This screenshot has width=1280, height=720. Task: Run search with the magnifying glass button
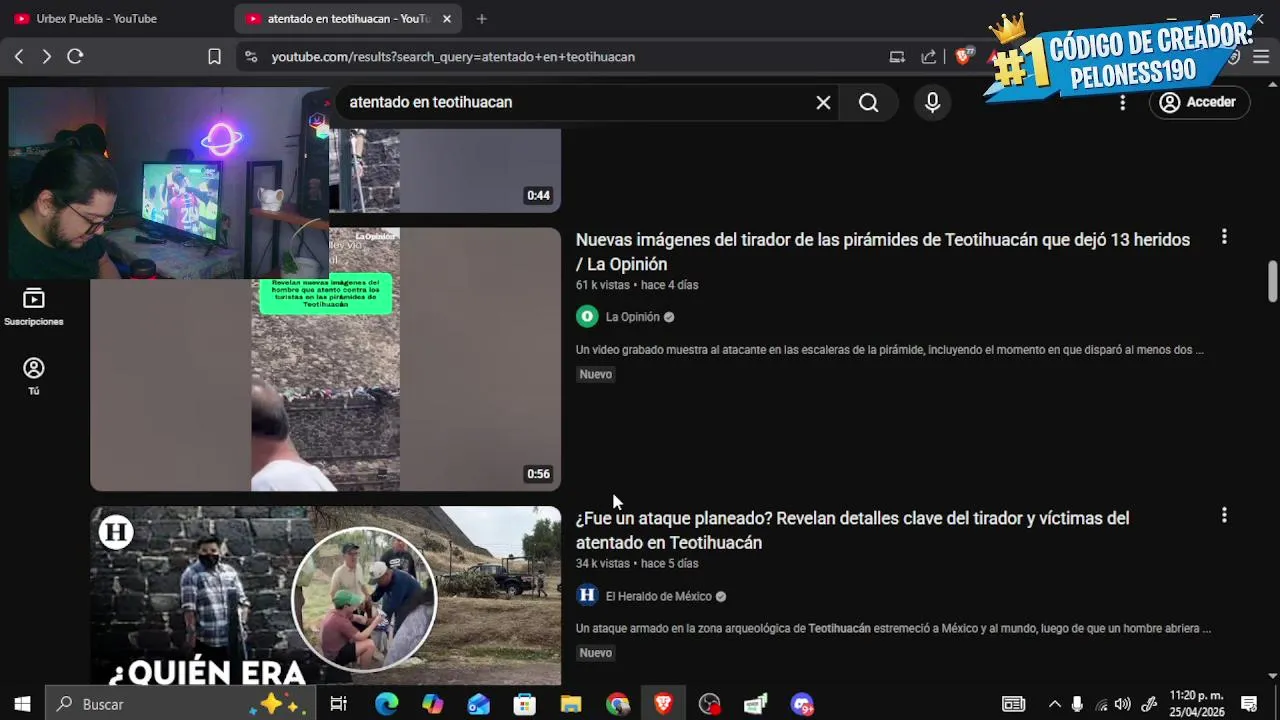tap(868, 102)
